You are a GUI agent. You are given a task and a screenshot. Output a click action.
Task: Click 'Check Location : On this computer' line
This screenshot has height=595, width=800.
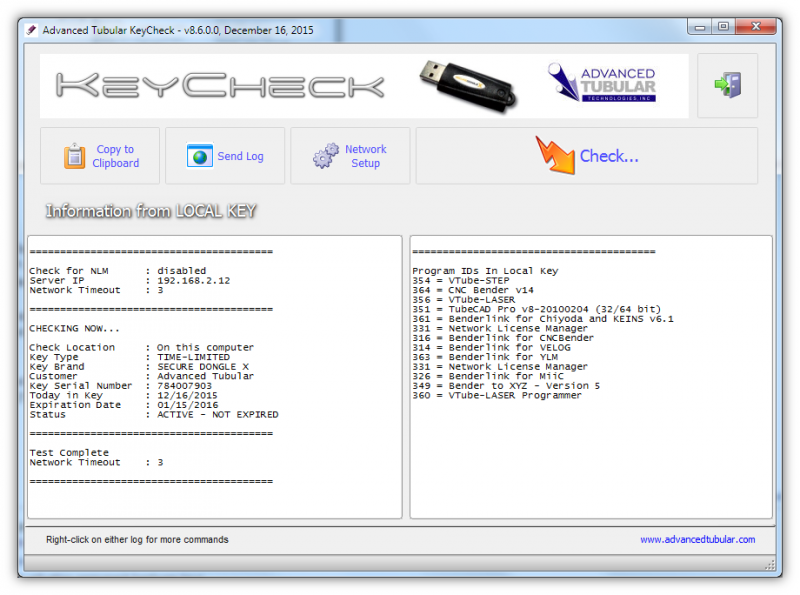pos(141,348)
